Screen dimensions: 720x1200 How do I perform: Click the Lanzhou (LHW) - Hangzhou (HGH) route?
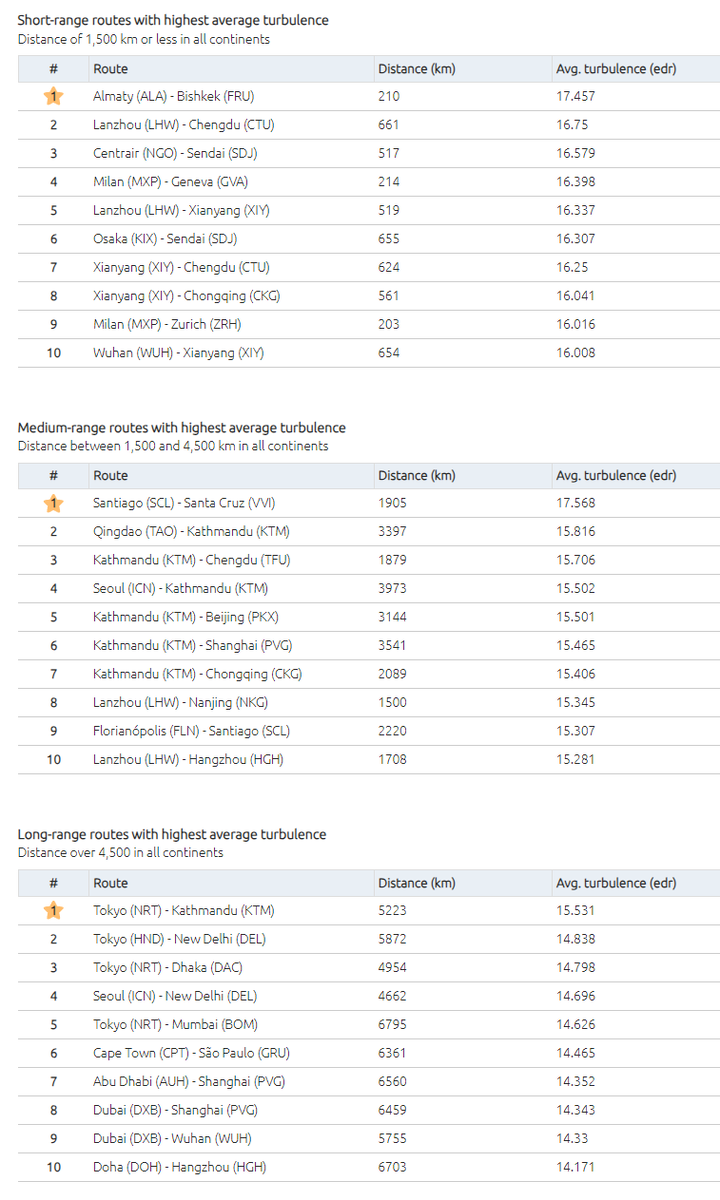pos(188,759)
